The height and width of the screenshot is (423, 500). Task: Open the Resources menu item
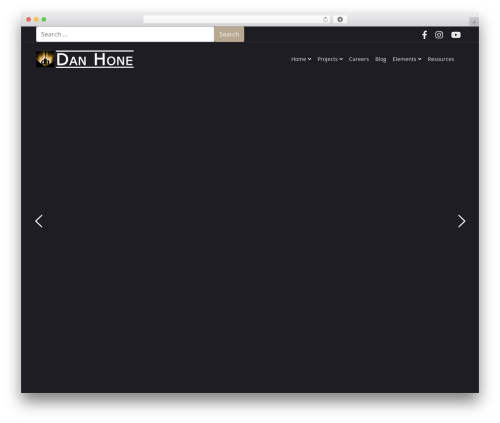coord(441,59)
